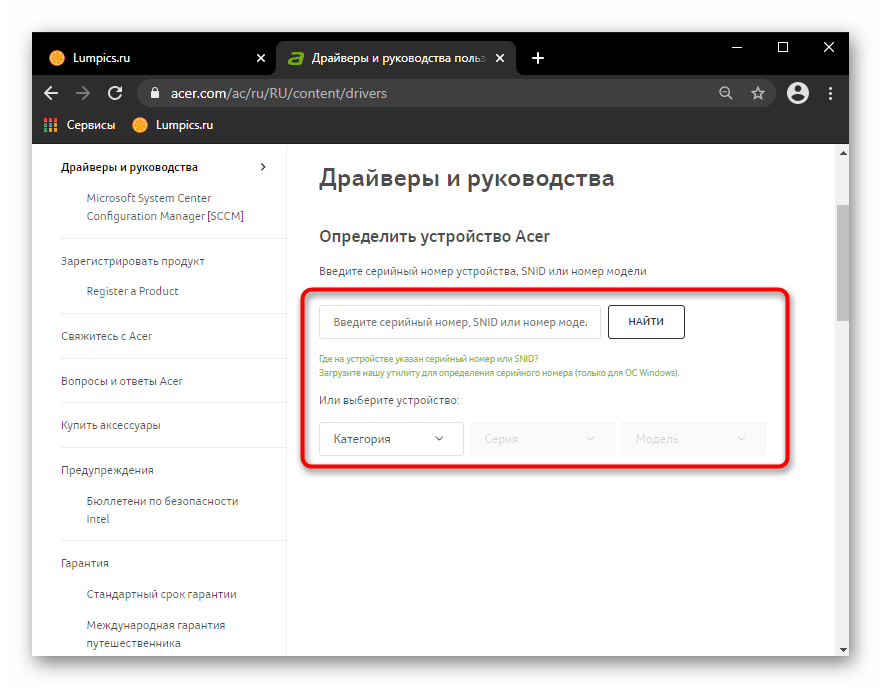Open the Предупреждения sidebar item
Image resolution: width=881 pixels, height=688 pixels.
(107, 470)
